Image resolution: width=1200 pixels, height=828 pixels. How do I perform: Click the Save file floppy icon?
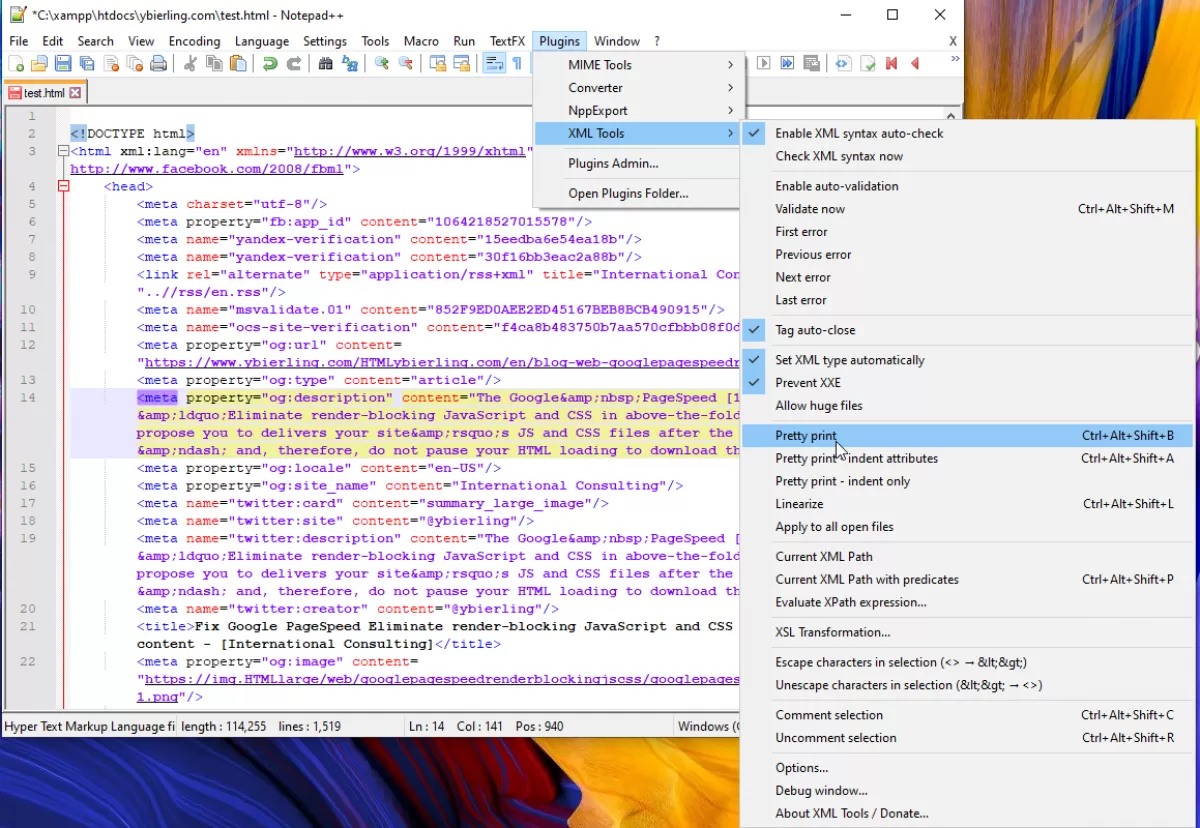(63, 64)
